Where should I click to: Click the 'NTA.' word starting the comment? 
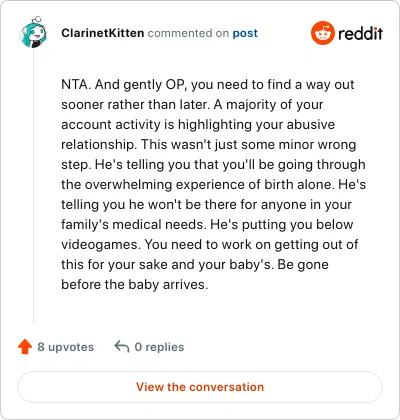76,84
